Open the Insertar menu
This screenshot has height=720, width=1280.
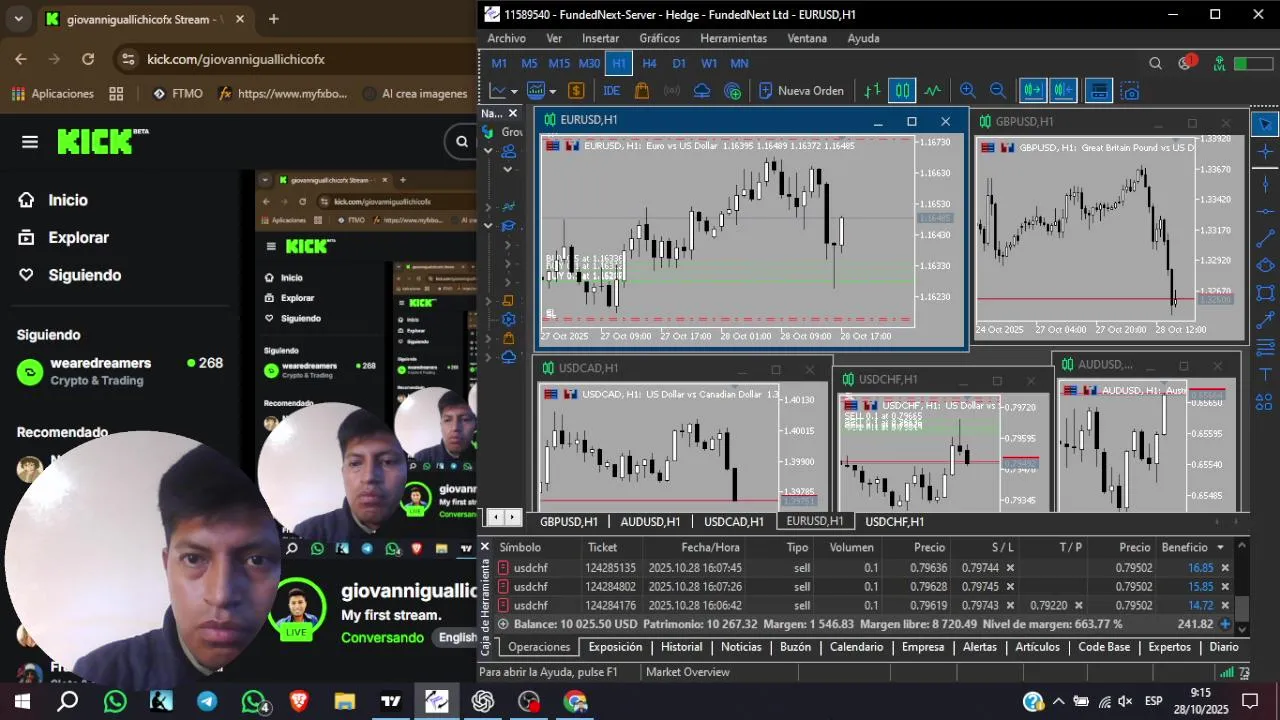coord(600,38)
